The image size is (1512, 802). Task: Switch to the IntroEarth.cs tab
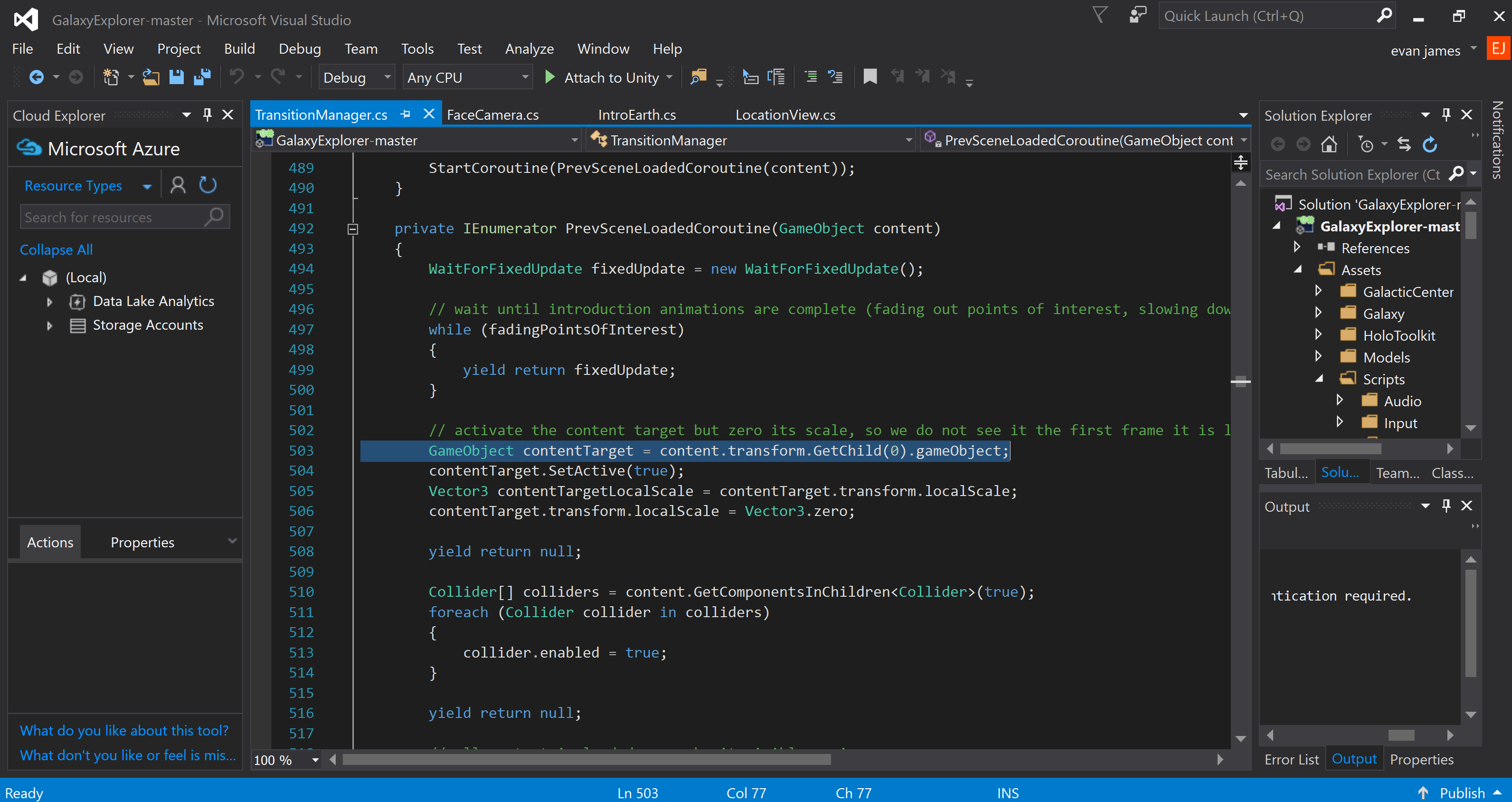click(x=637, y=115)
